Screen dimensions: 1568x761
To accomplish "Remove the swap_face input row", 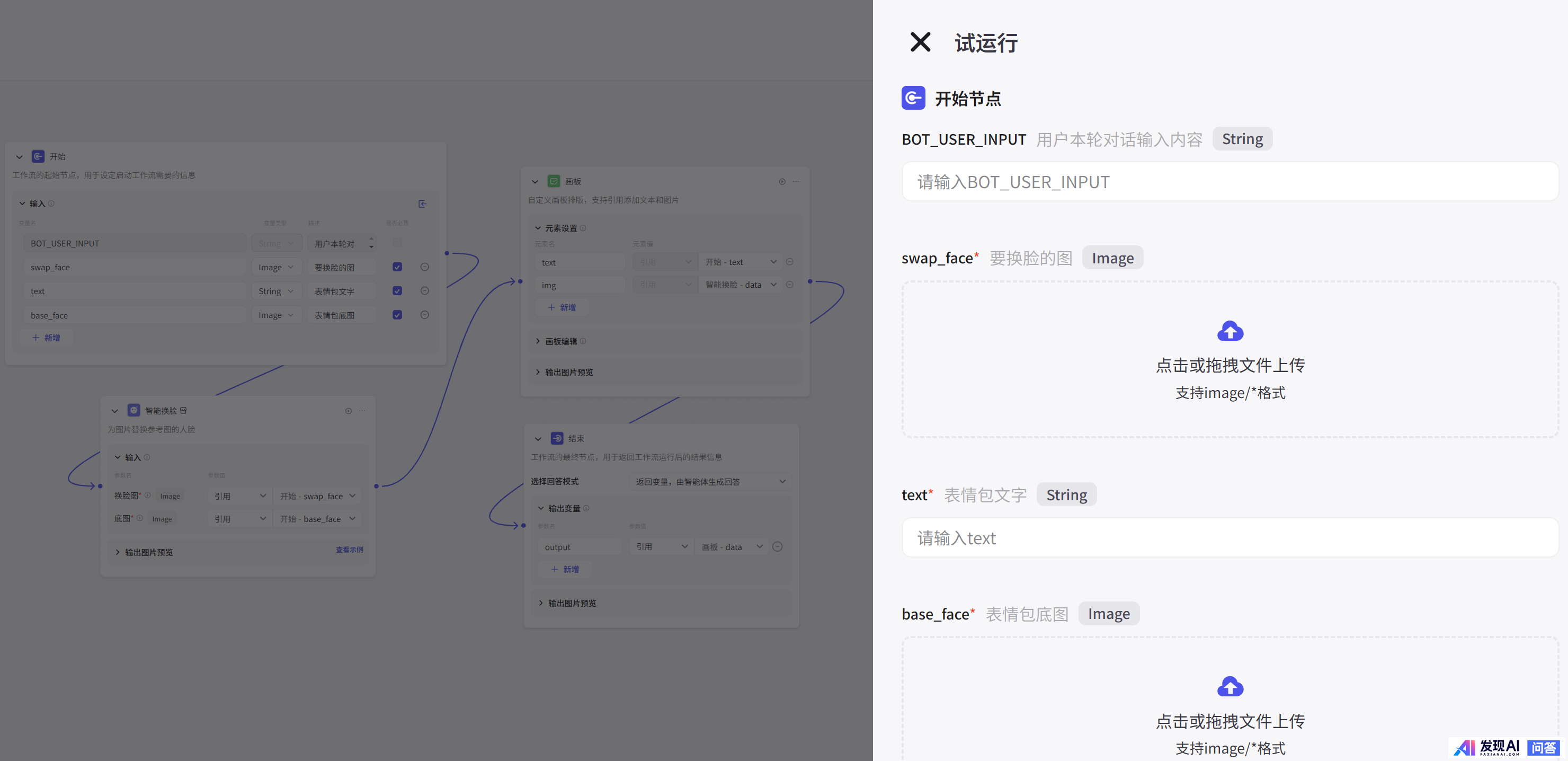I will (425, 267).
